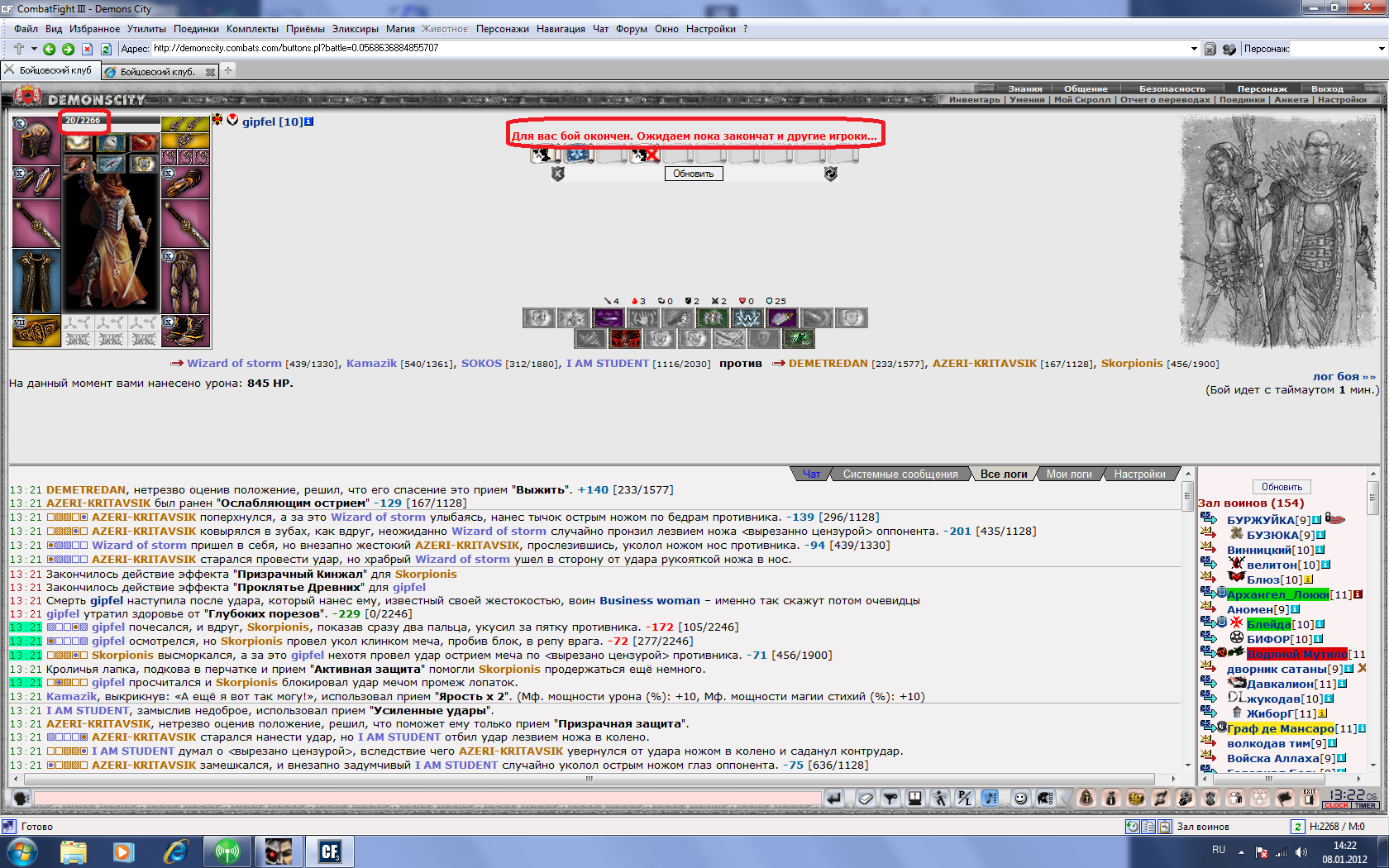Select the purple sword technique icon
The height and width of the screenshot is (868, 1389).
[782, 317]
